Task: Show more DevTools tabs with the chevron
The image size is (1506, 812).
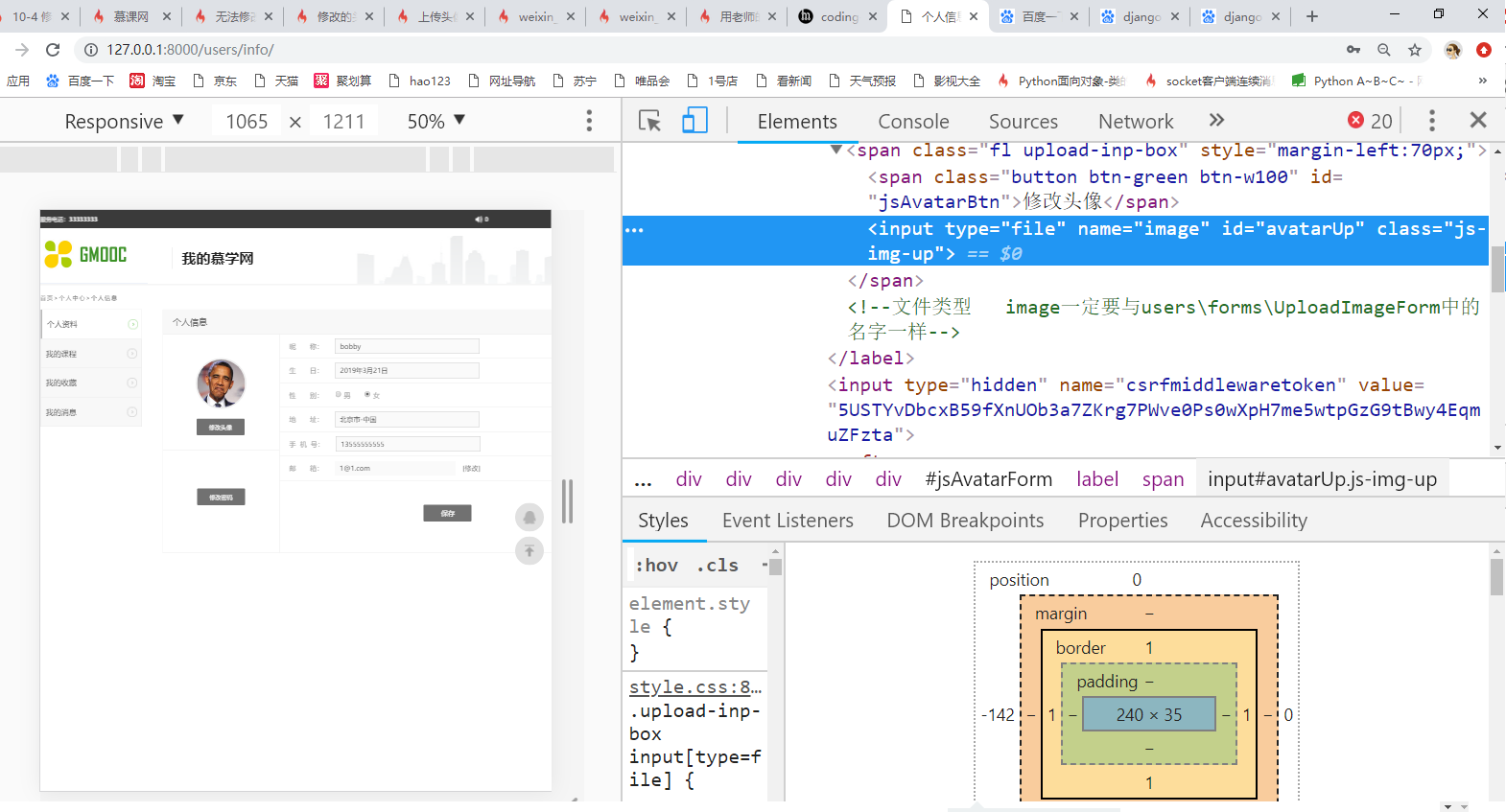Action: point(1216,121)
